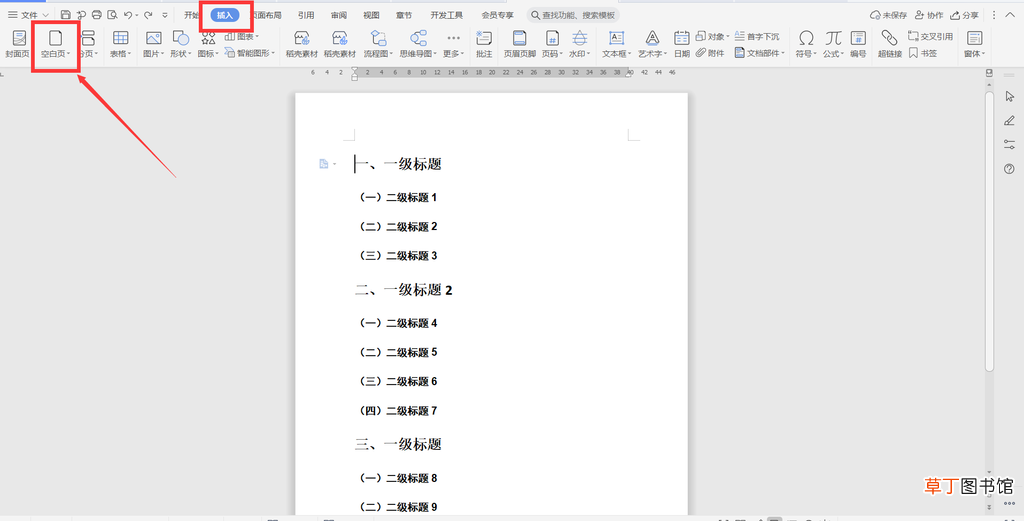The height and width of the screenshot is (521, 1024).
Task: Collapse the ribbon with the up chevron
Action: click(1010, 14)
